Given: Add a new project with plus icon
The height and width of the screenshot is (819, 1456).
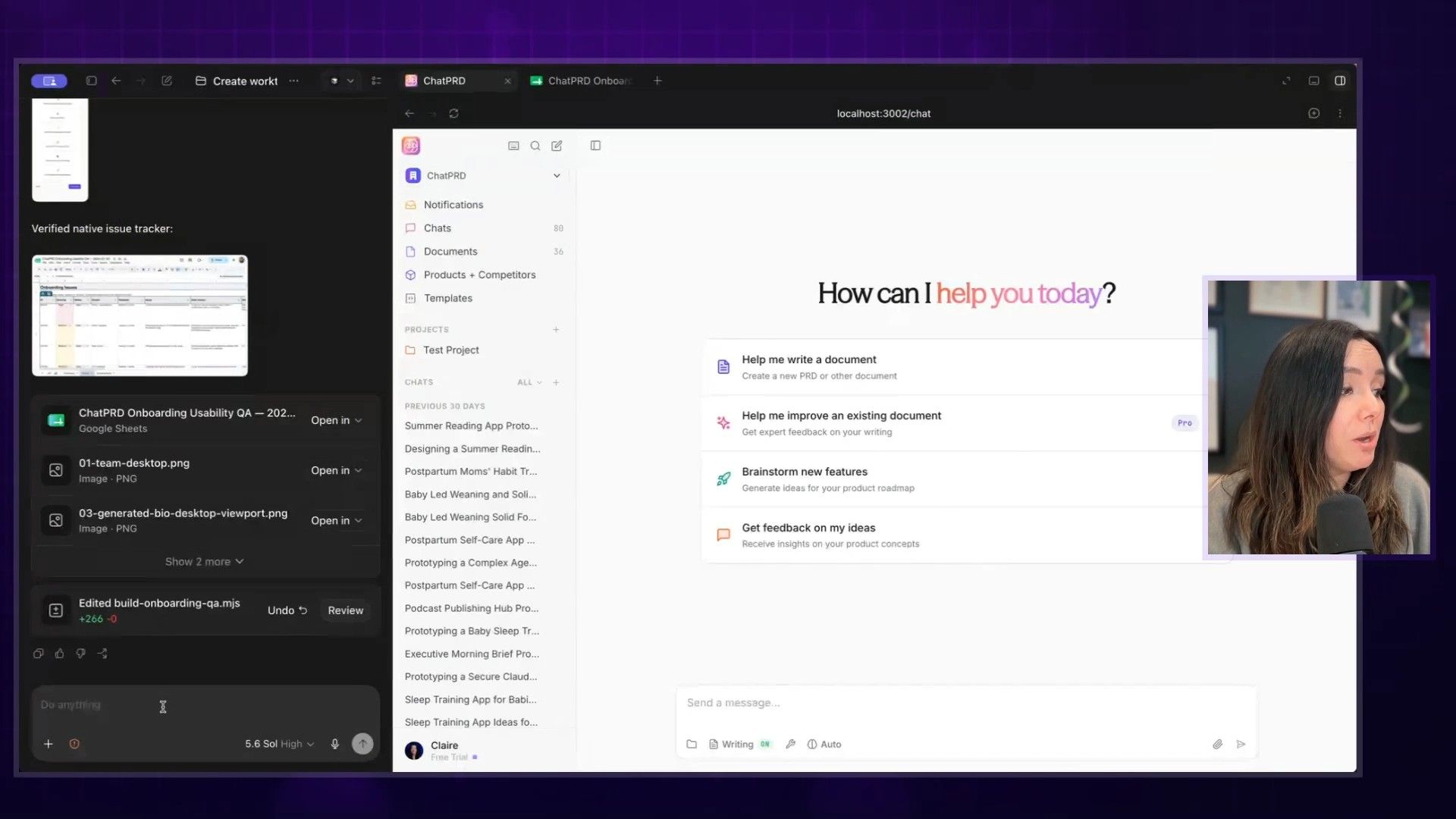Looking at the screenshot, I should pyautogui.click(x=556, y=330).
